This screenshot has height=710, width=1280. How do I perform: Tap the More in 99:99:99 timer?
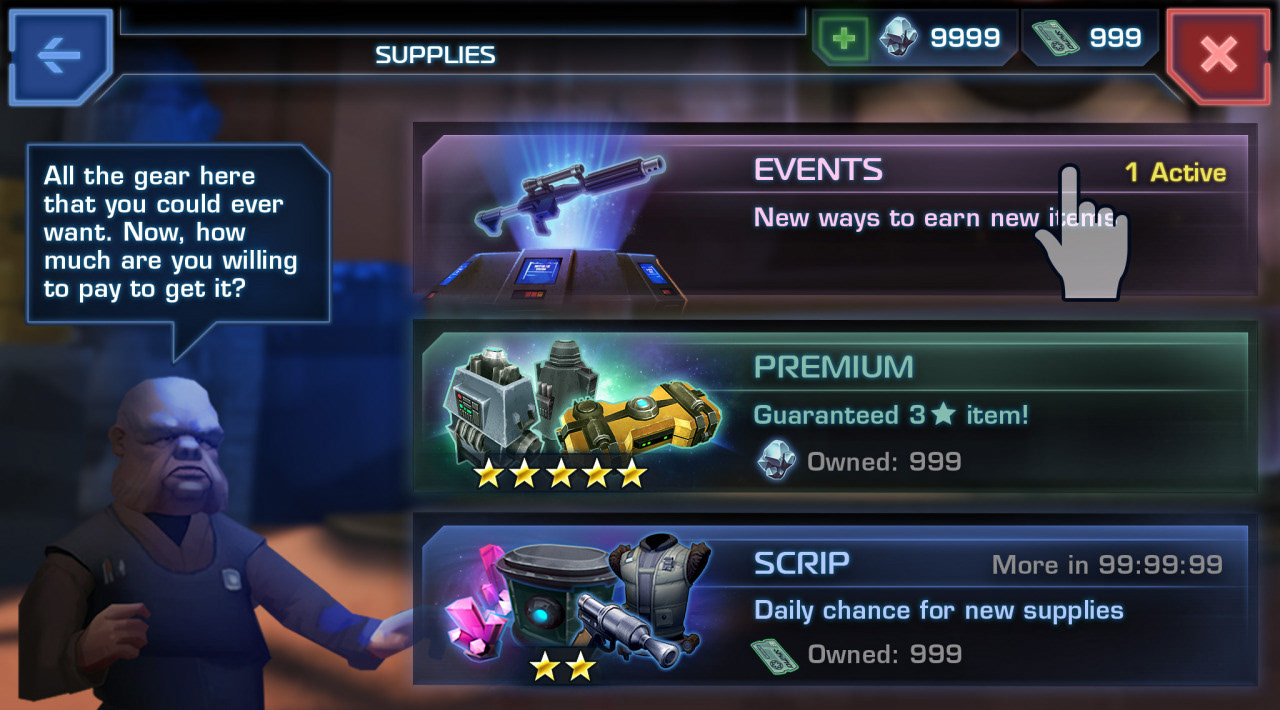[1107, 565]
